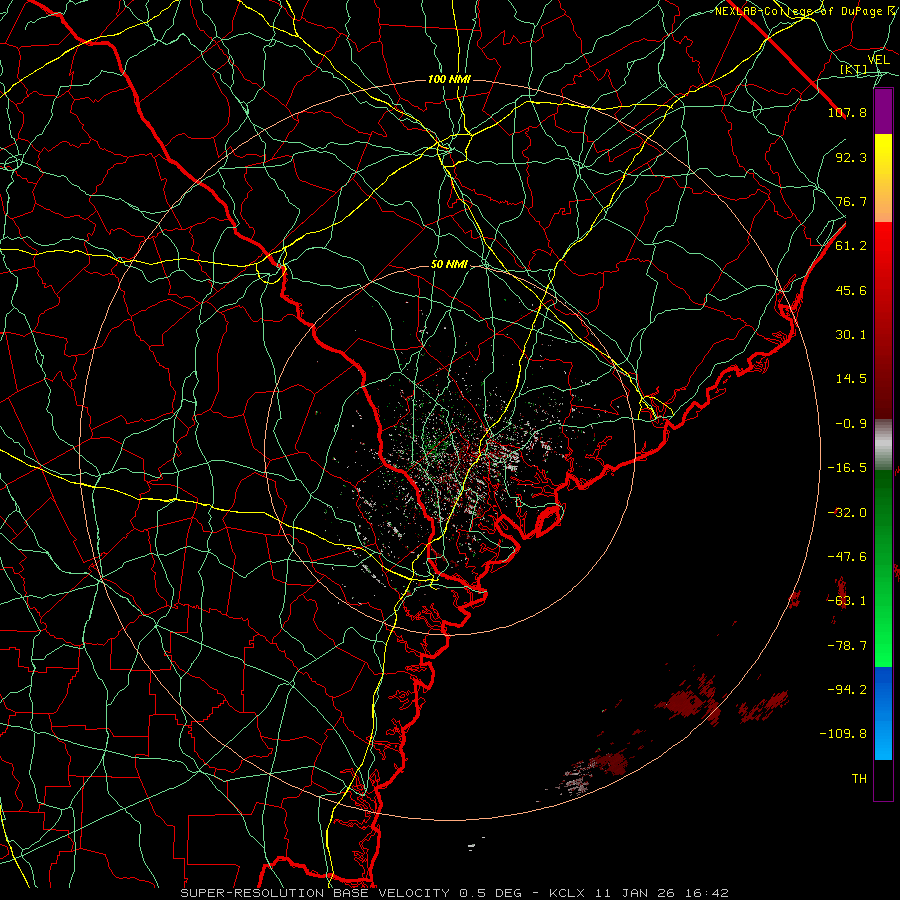Screen dimensions: 900x900
Task: Click the gray-white segment of the color bar
Action: [x=883, y=445]
